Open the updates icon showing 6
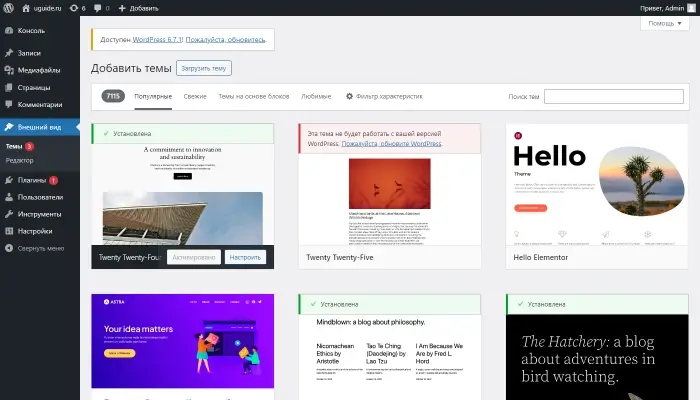700x400 pixels. point(77,8)
